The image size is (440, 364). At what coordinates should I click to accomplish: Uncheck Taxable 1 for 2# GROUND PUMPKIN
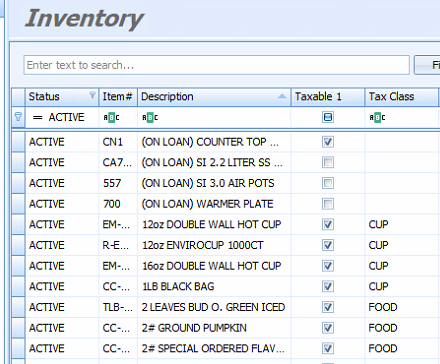(x=328, y=328)
